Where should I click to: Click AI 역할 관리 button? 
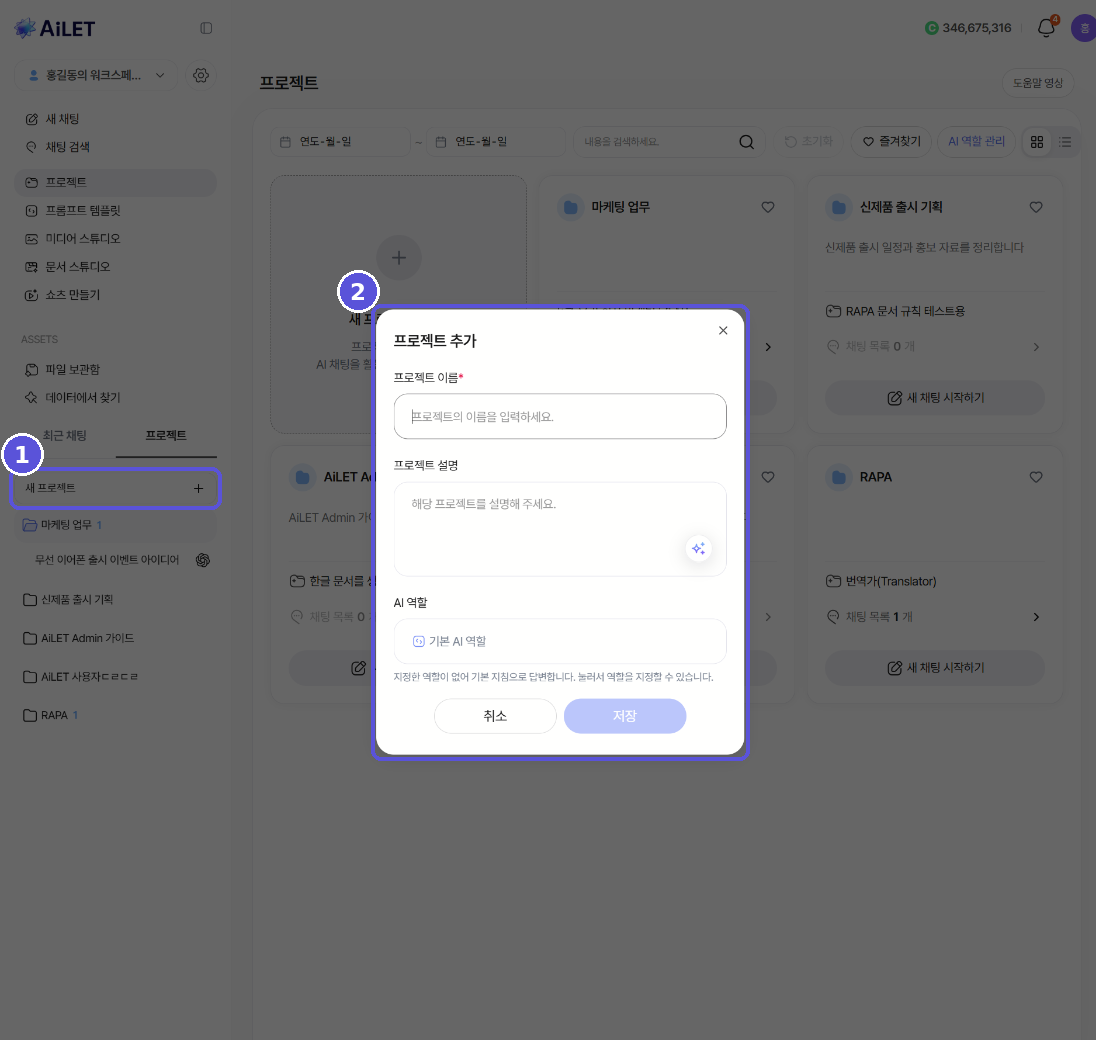pos(976,142)
